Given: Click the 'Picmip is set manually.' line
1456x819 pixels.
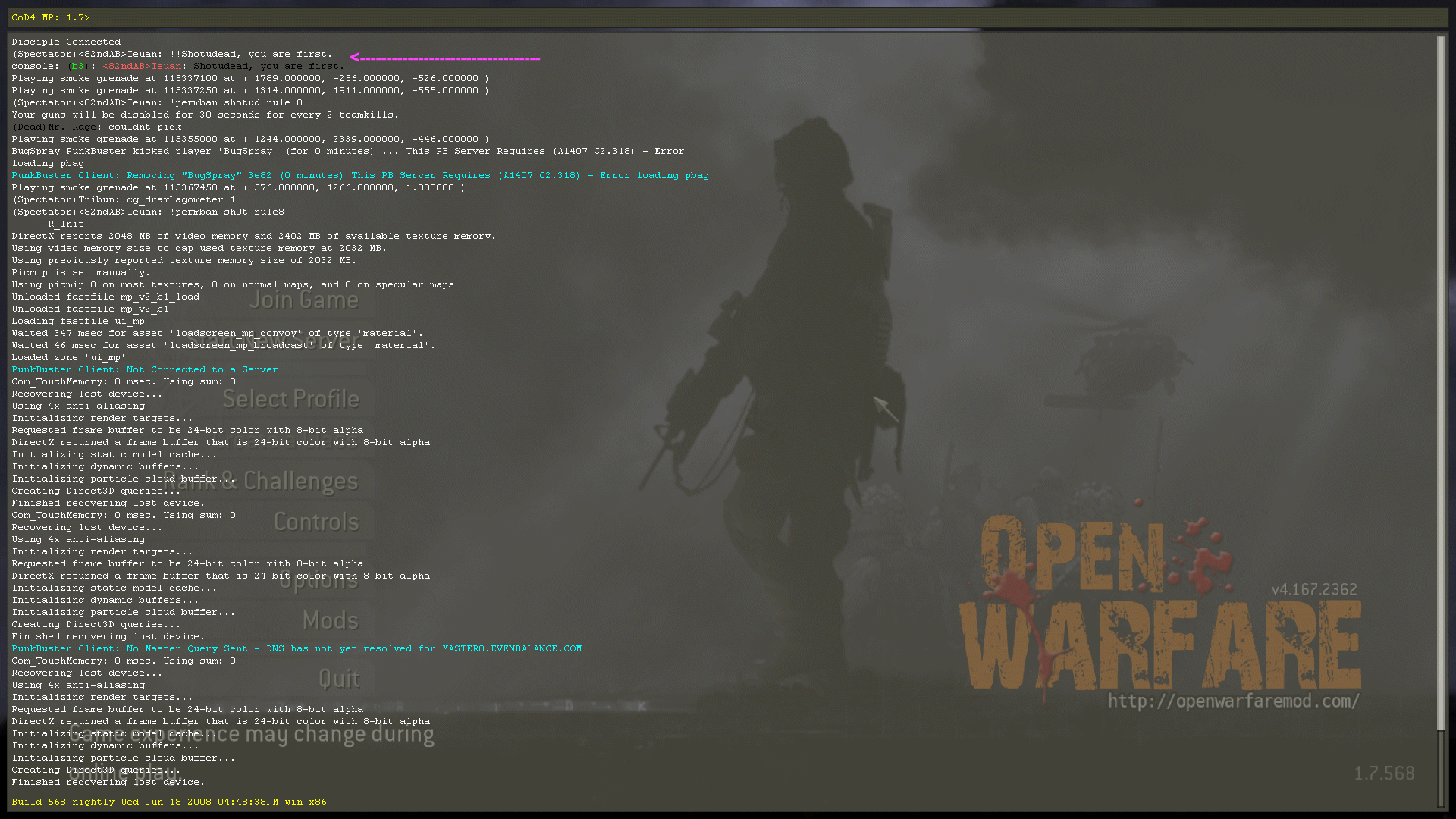Looking at the screenshot, I should [x=81, y=272].
